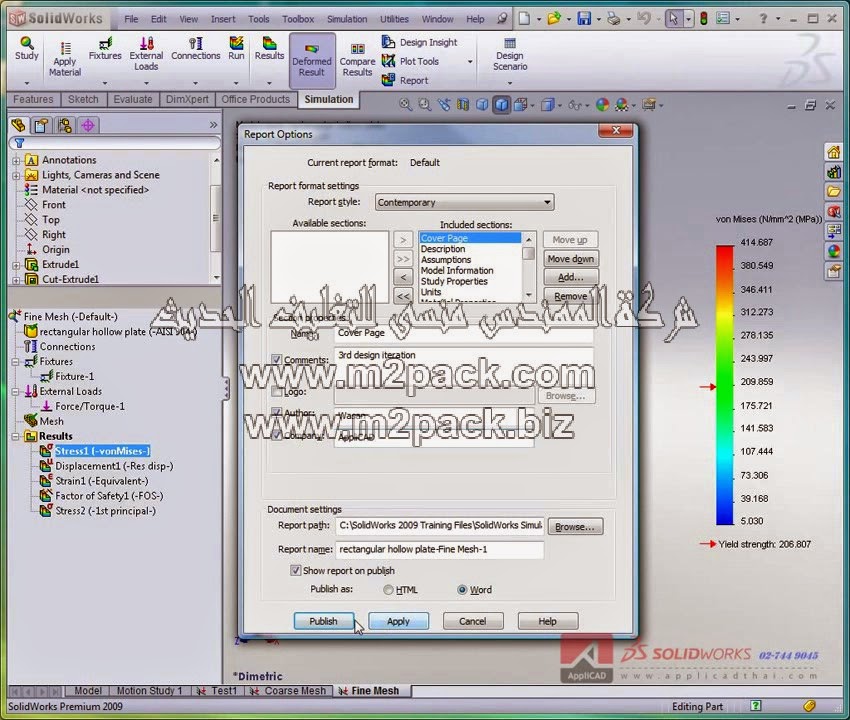The image size is (850, 720).
Task: Launch Design Insight plot
Action: [420, 42]
